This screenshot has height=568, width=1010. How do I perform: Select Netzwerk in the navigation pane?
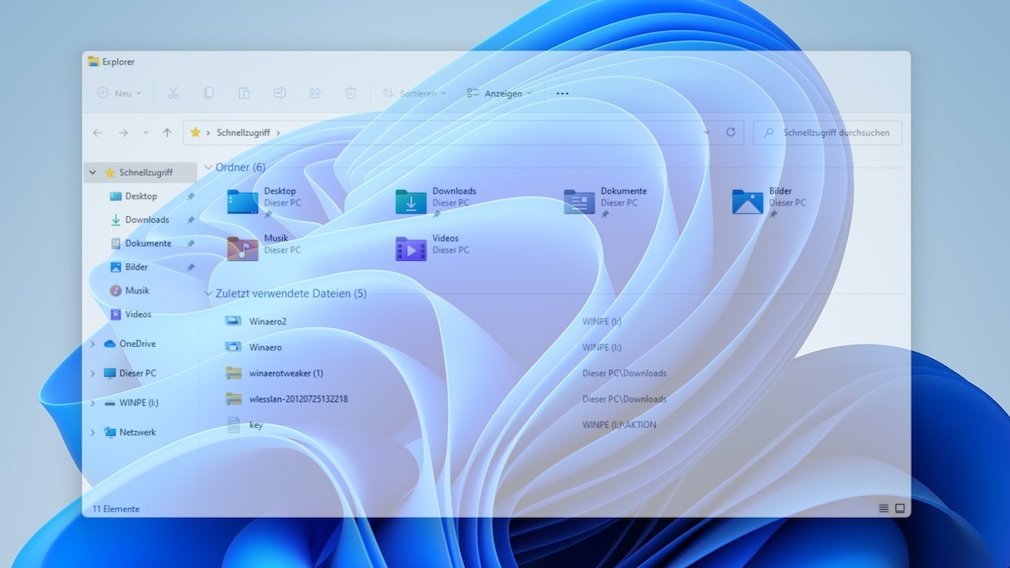[x=137, y=433]
